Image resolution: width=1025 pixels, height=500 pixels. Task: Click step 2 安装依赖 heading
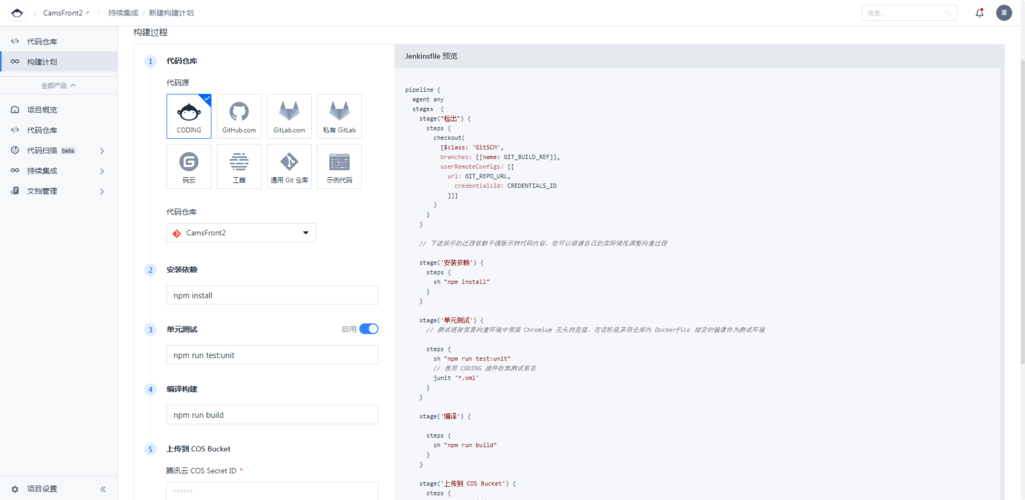[x=182, y=269]
